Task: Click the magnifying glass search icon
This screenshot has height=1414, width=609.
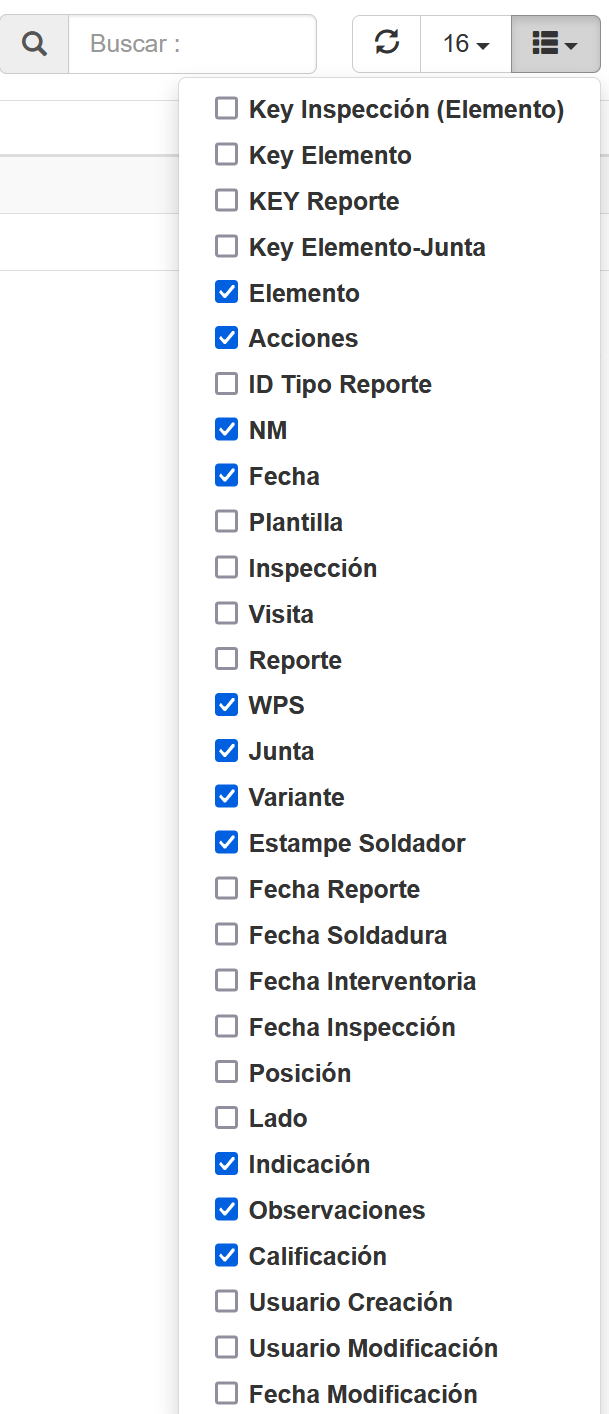Action: 34,44
